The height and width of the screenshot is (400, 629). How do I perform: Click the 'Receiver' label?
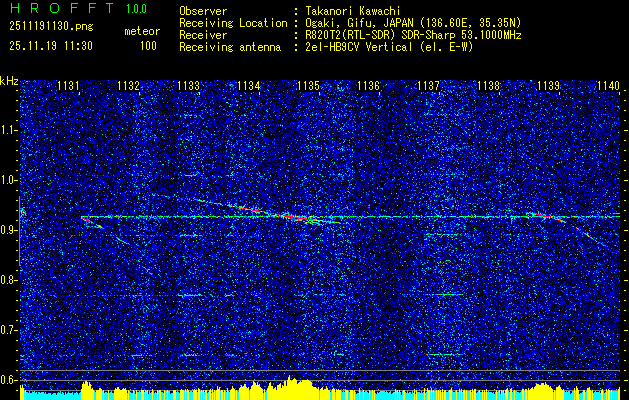[x=203, y=35]
